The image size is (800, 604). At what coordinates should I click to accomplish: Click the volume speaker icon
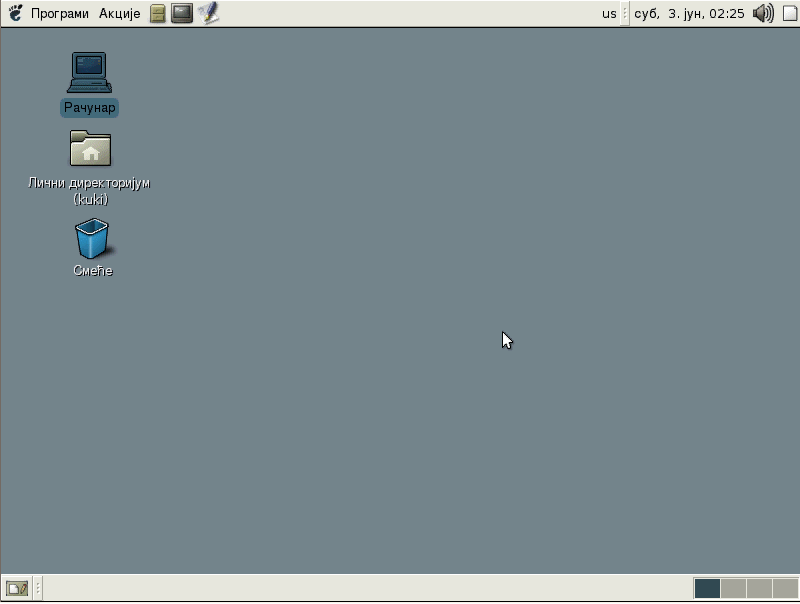click(x=763, y=13)
